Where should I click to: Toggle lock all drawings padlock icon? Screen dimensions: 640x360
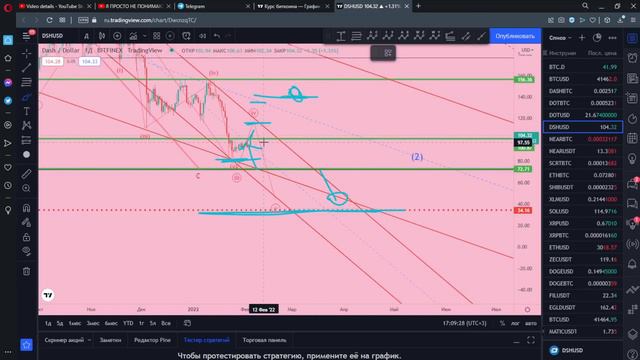tap(27, 237)
